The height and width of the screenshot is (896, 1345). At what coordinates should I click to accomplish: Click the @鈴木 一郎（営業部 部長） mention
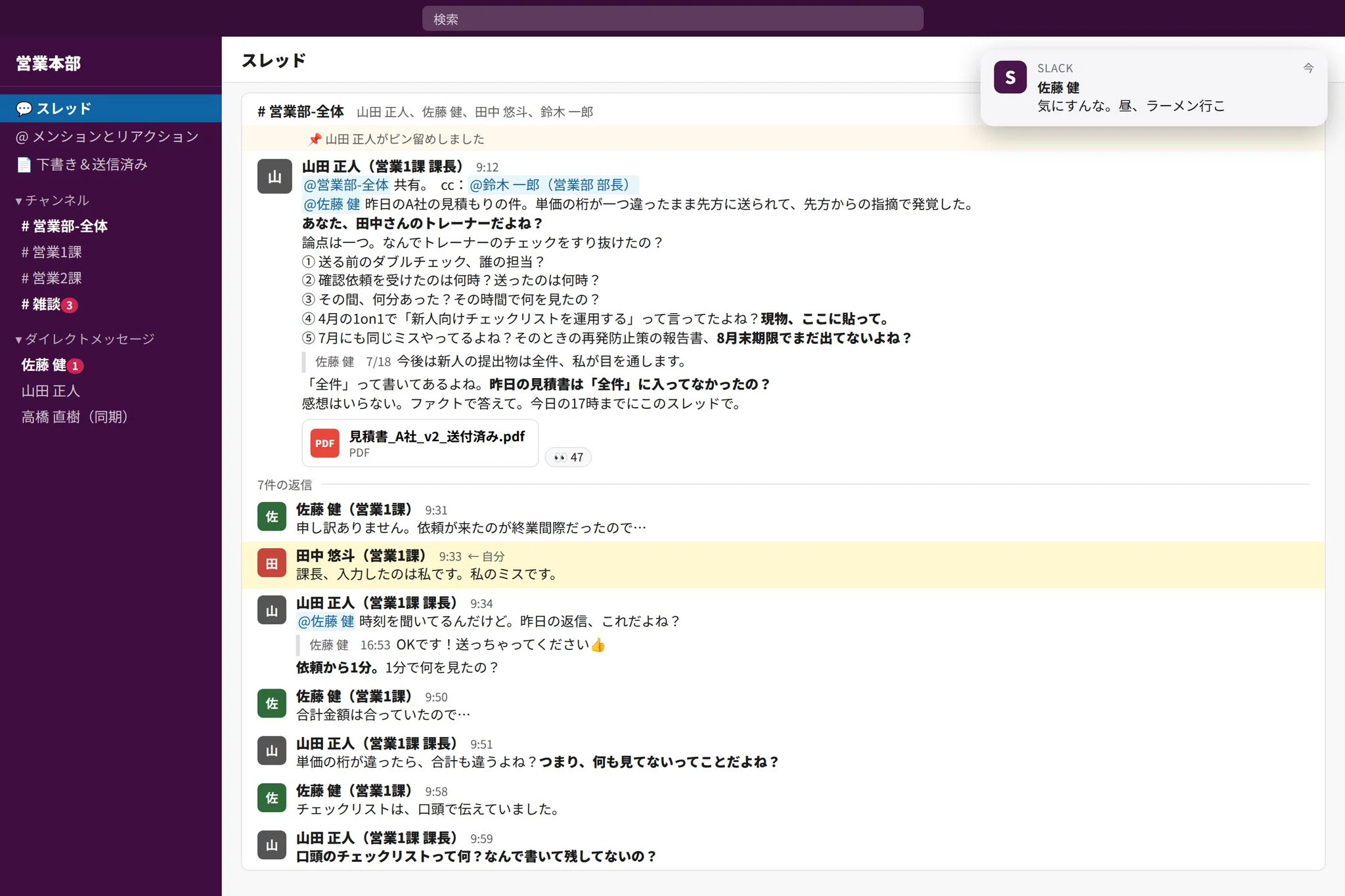(x=552, y=185)
